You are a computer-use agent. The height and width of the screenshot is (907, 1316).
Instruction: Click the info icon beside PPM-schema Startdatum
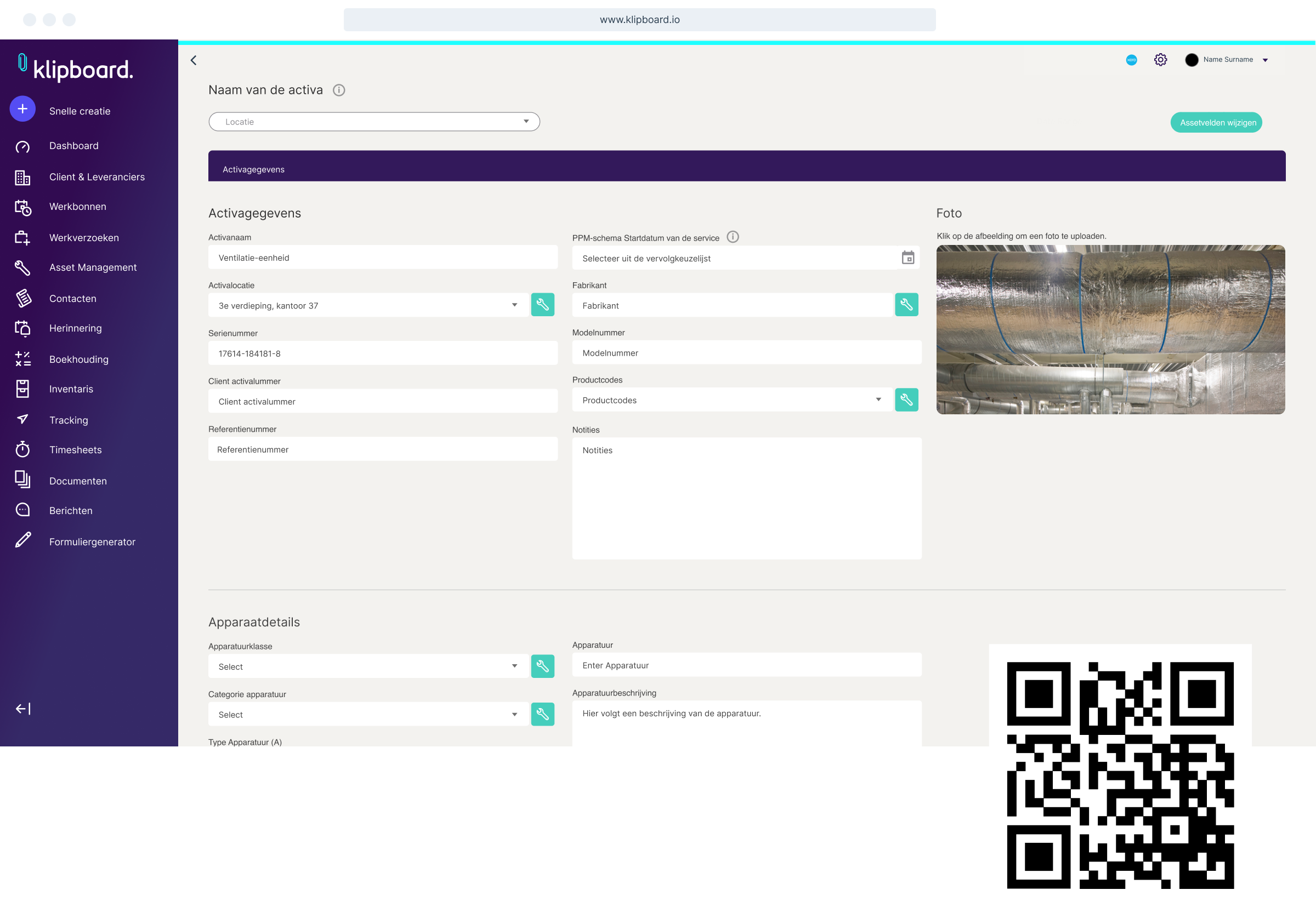734,237
